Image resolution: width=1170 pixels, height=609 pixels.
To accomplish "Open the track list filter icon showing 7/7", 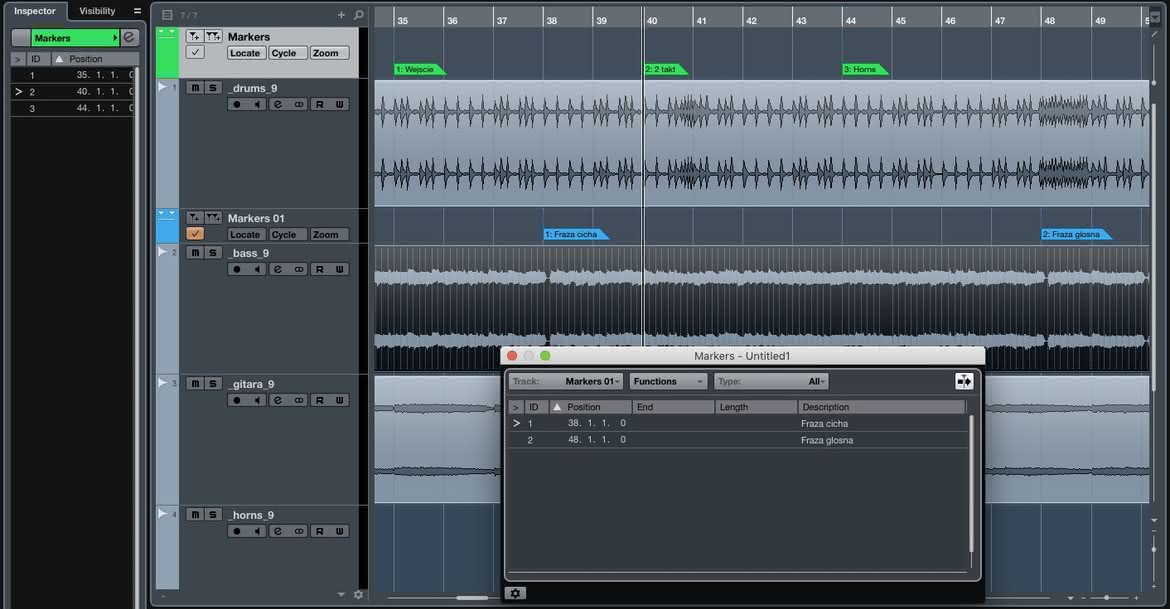I will (x=167, y=15).
